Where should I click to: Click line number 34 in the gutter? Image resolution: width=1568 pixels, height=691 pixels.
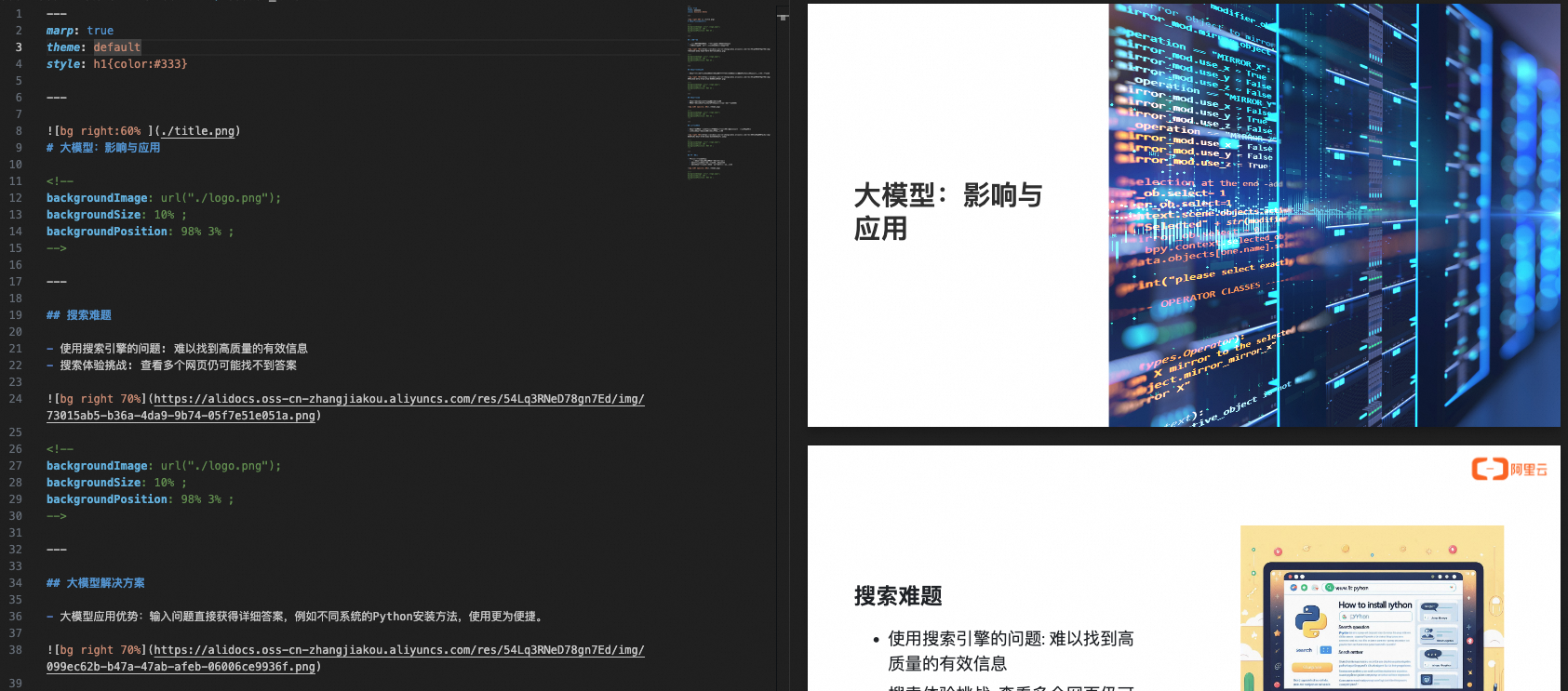tap(16, 583)
